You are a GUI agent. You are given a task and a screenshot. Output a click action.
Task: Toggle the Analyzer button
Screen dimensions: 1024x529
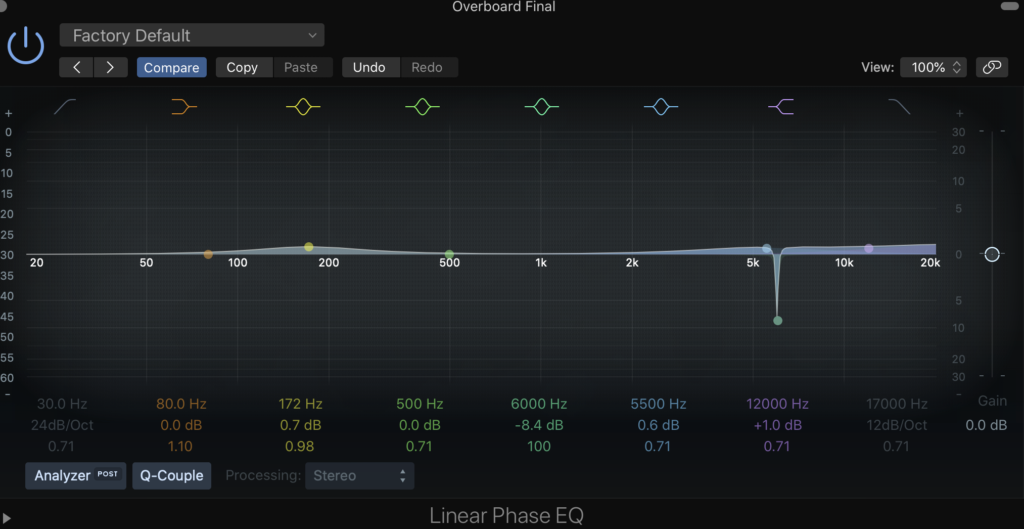[76, 476]
